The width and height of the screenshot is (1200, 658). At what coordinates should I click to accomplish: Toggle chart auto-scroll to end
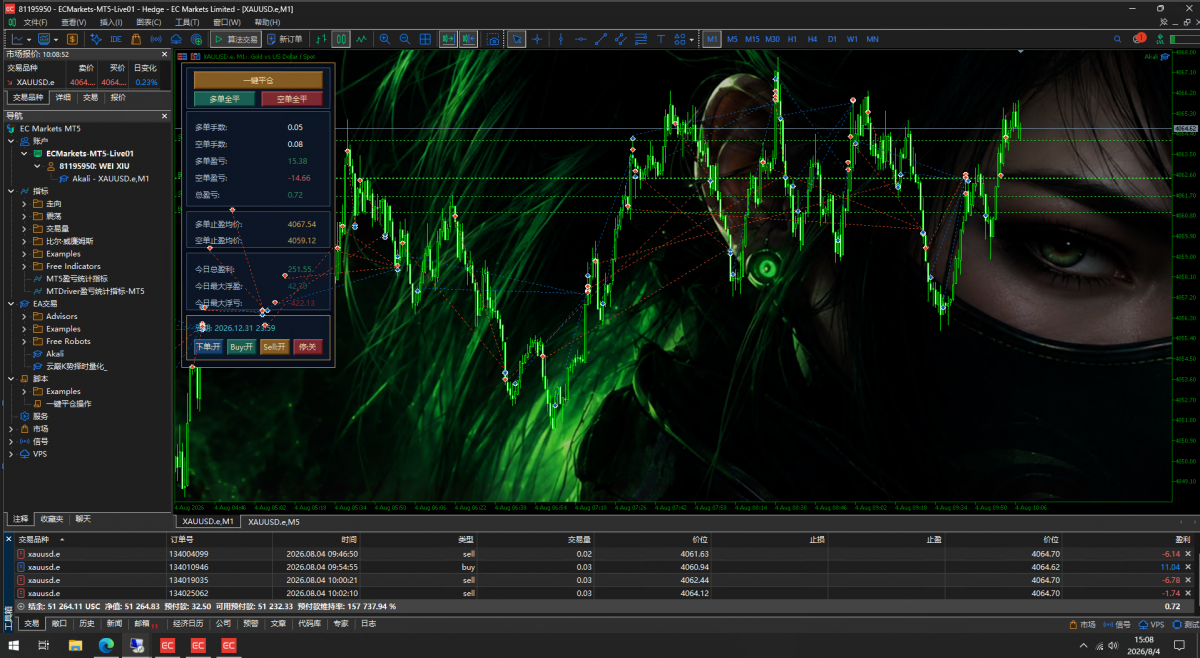pyautogui.click(x=447, y=39)
